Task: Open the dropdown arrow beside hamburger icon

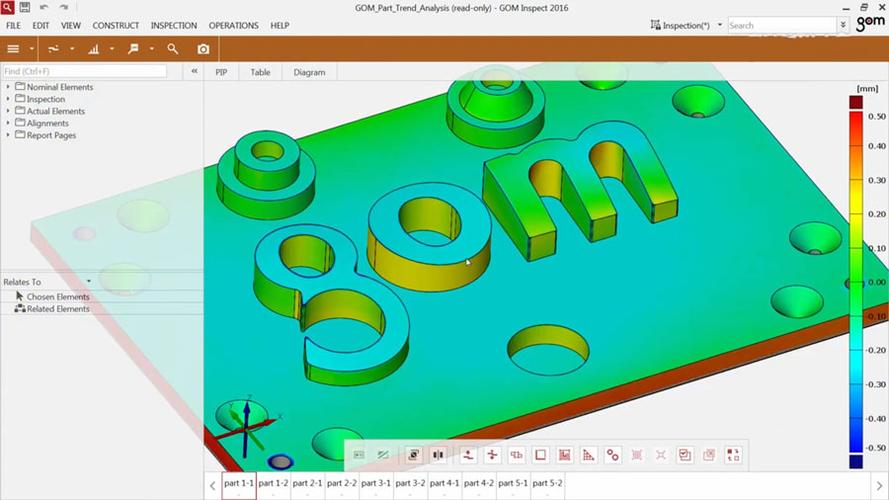Action: tap(32, 49)
